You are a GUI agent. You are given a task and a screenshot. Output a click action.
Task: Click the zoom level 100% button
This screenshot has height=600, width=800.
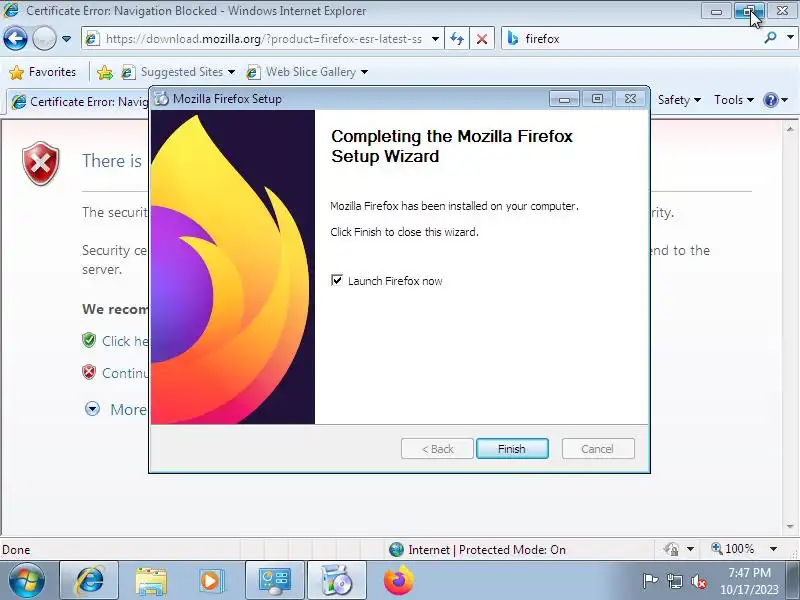point(733,549)
